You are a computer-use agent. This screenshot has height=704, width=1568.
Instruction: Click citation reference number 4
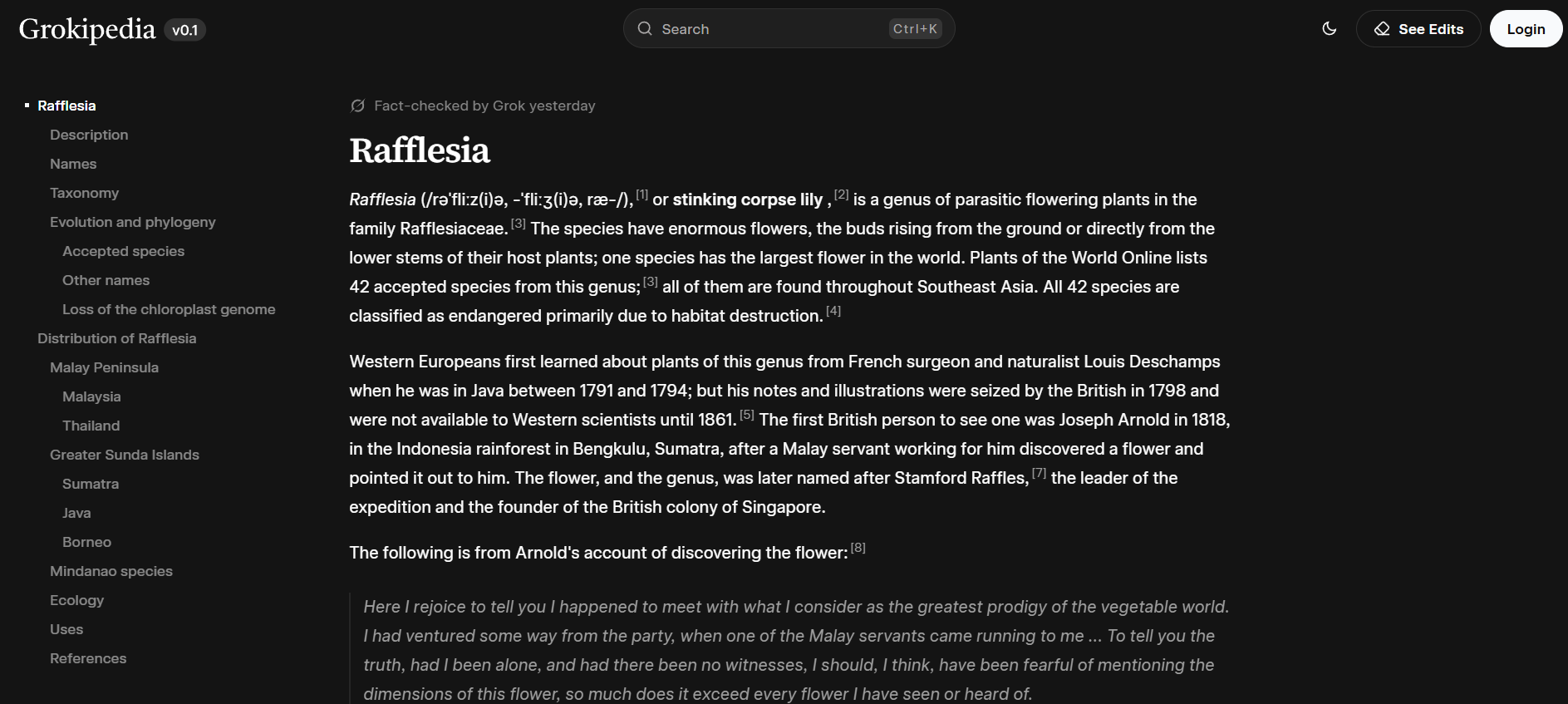833,311
